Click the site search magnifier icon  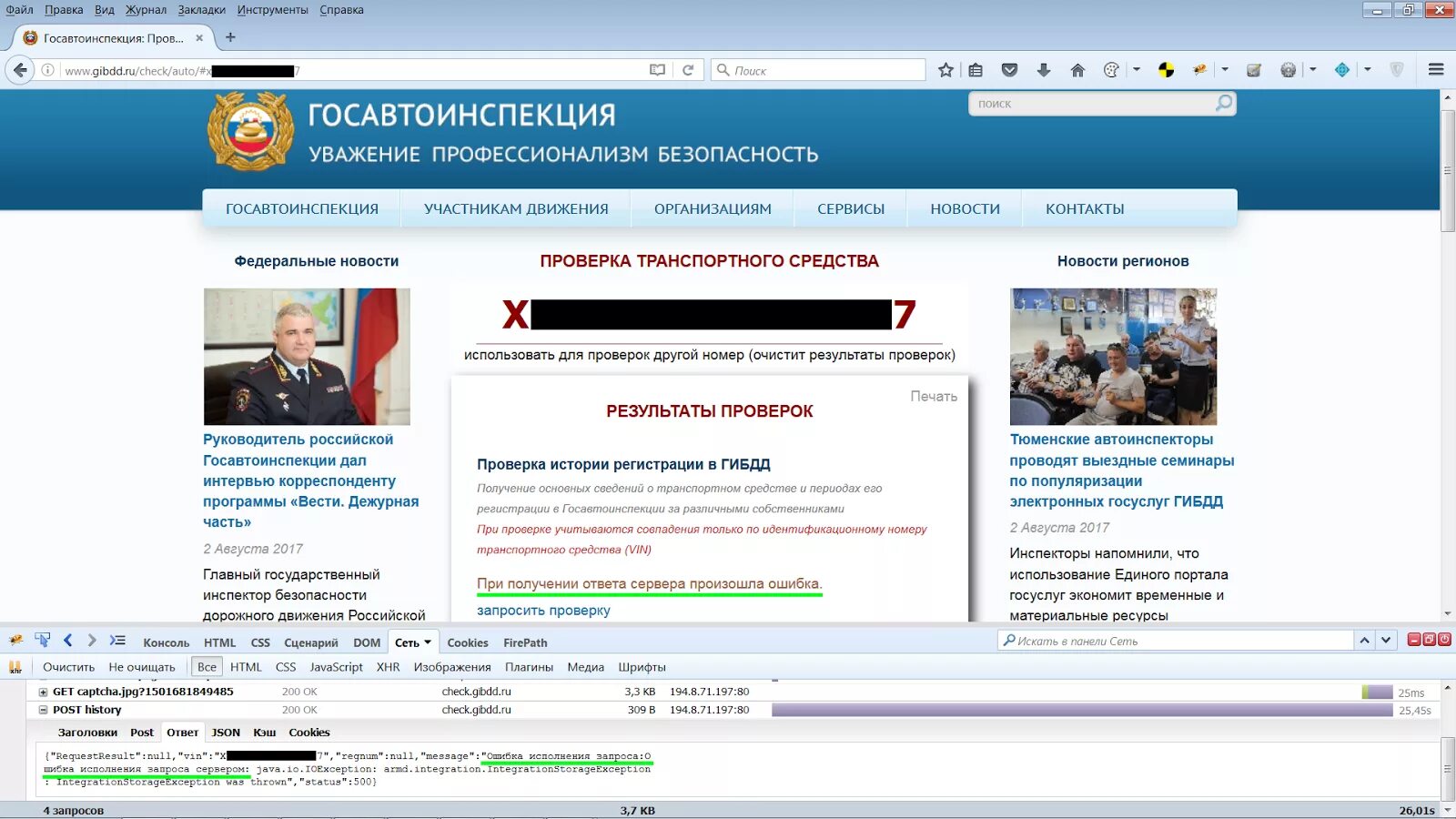(x=1224, y=103)
